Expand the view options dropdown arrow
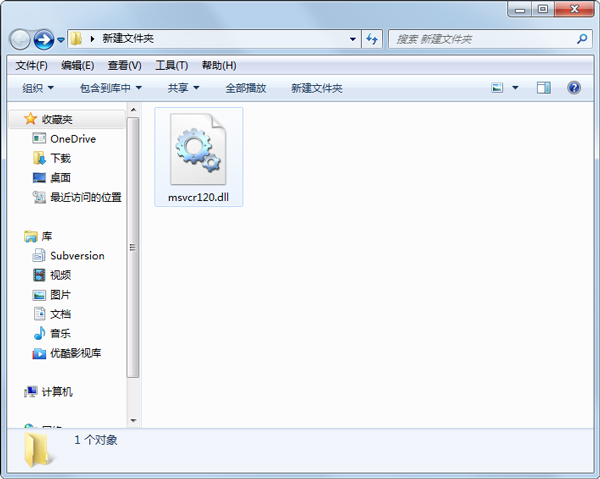The height and width of the screenshot is (479, 600). [x=516, y=88]
